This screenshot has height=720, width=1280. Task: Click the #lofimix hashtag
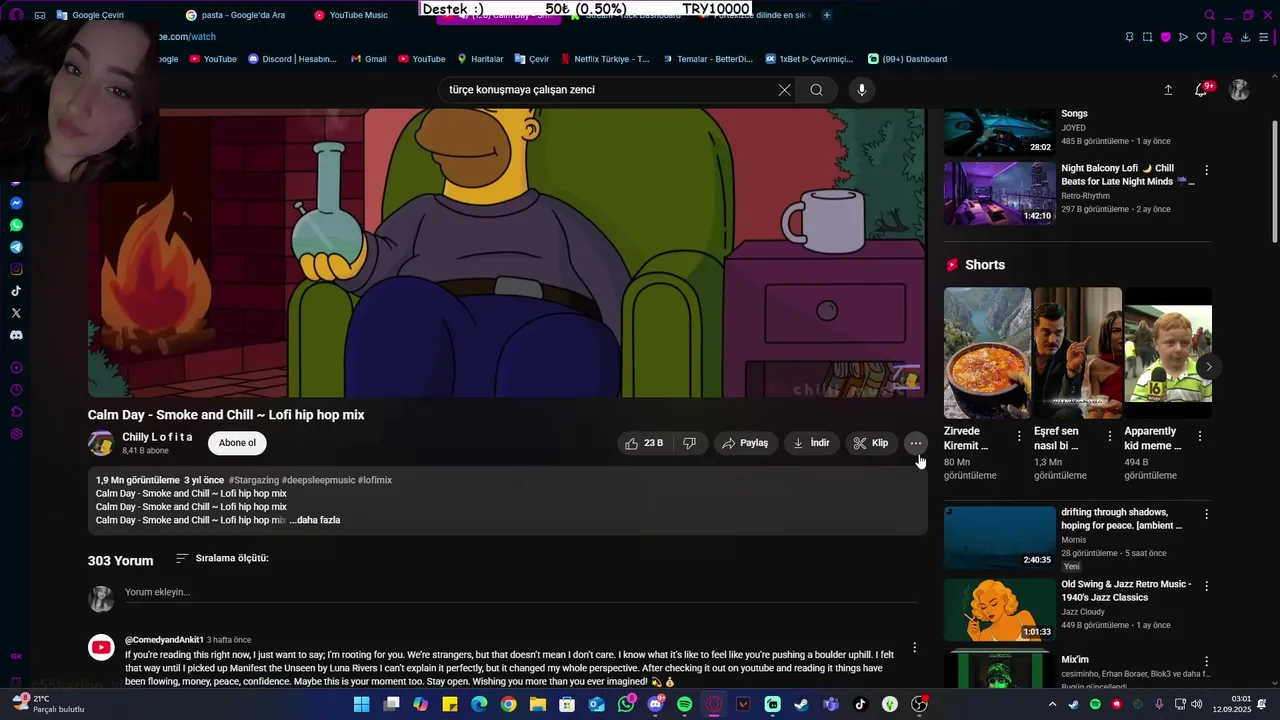(x=375, y=480)
